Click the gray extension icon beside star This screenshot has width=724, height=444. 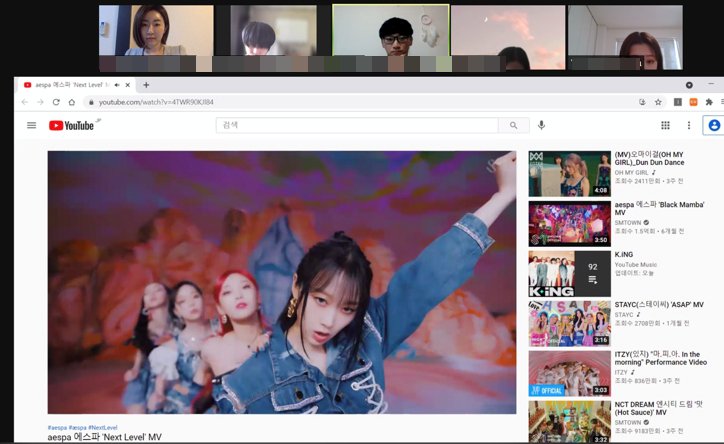pyautogui.click(x=677, y=102)
